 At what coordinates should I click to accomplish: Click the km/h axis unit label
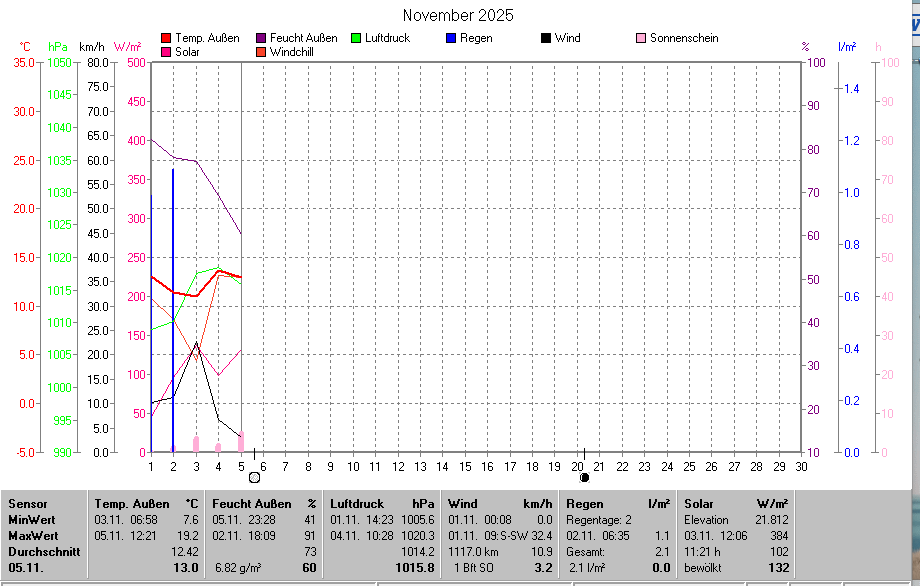[92, 46]
